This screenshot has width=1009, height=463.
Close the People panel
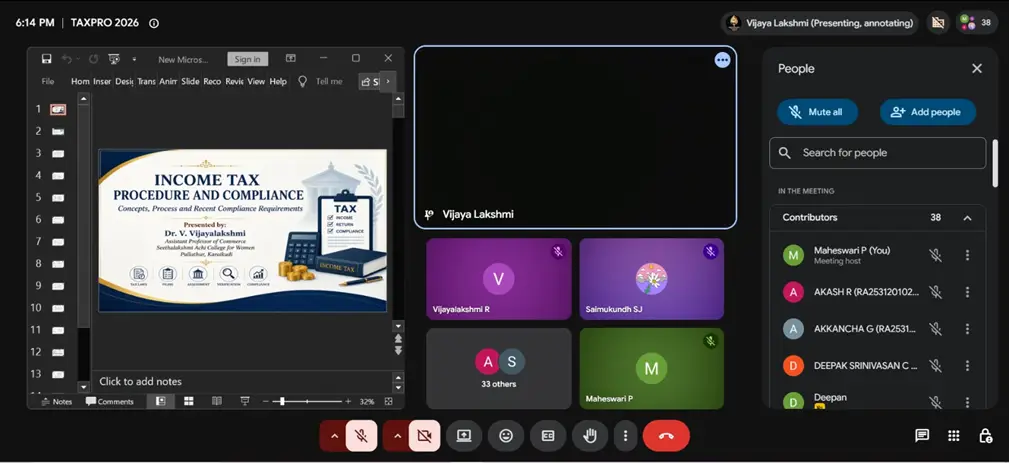click(x=977, y=68)
